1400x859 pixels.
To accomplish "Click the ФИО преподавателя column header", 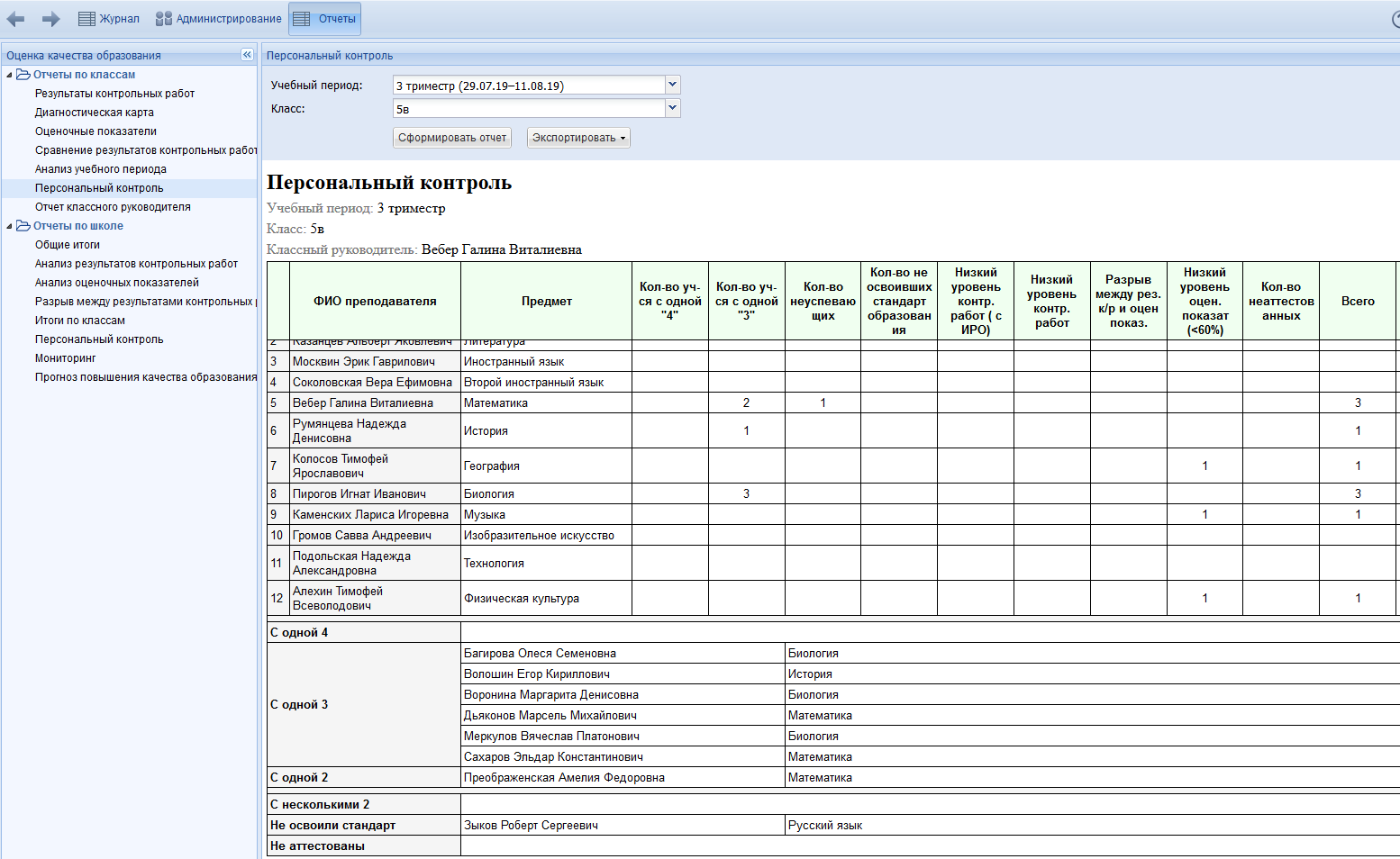I will pyautogui.click(x=375, y=301).
